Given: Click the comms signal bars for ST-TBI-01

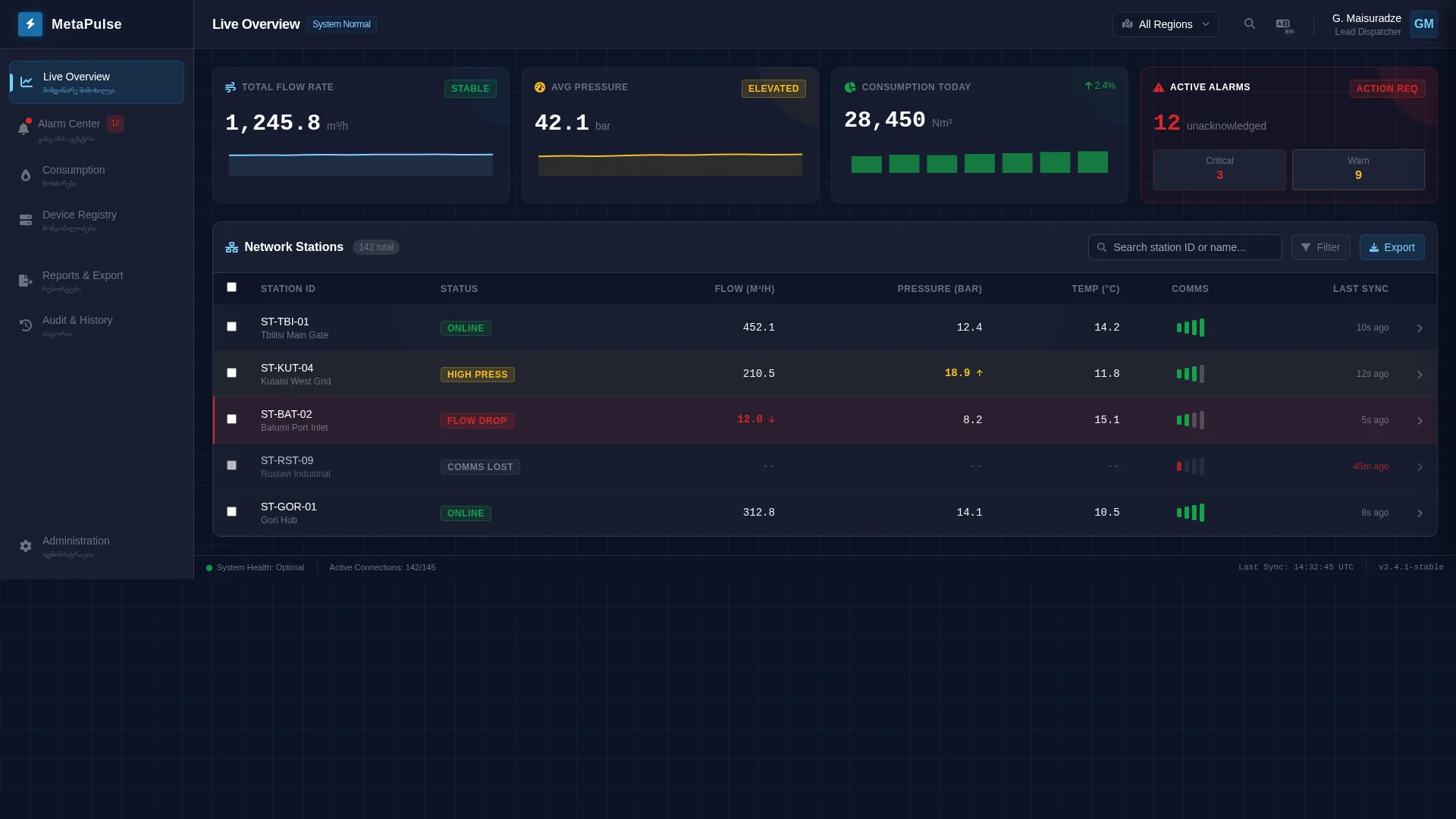Looking at the screenshot, I should (1190, 328).
